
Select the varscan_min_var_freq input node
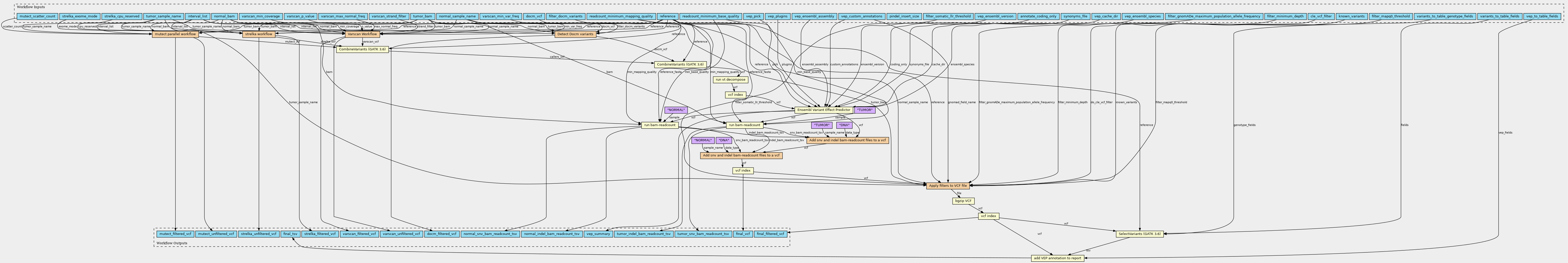click(x=500, y=16)
